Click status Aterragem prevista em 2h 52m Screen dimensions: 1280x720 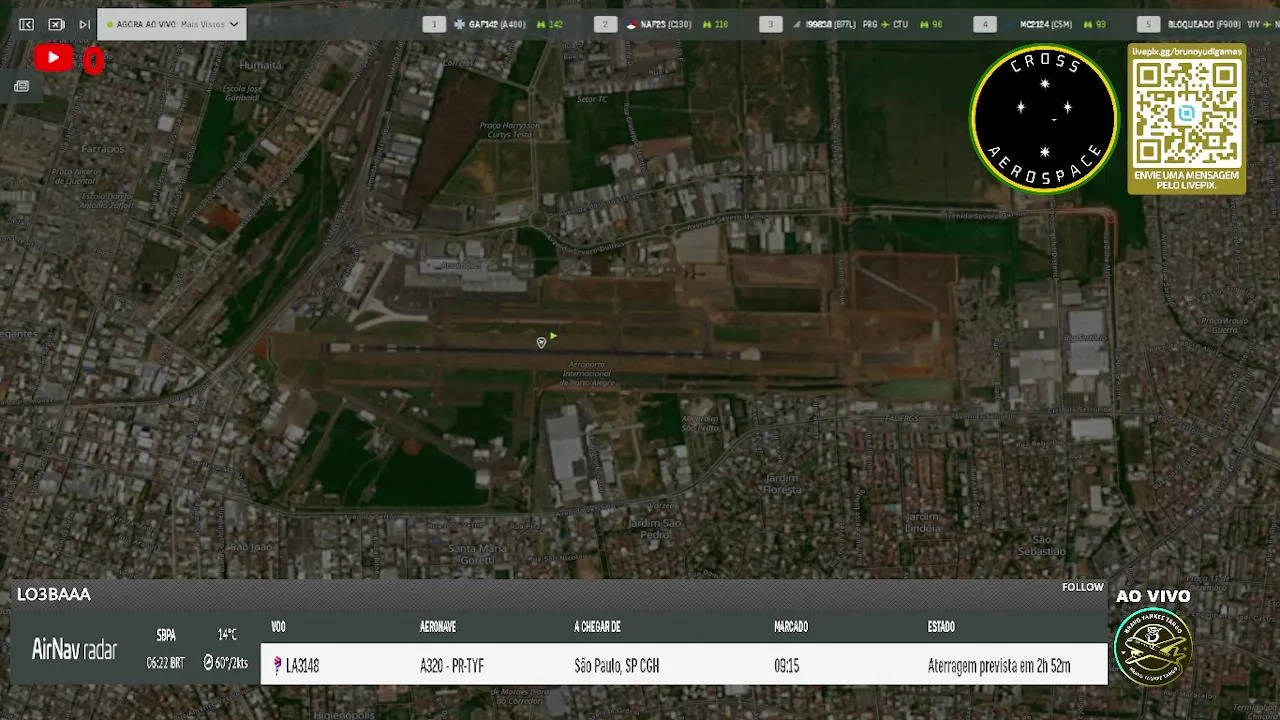click(999, 665)
